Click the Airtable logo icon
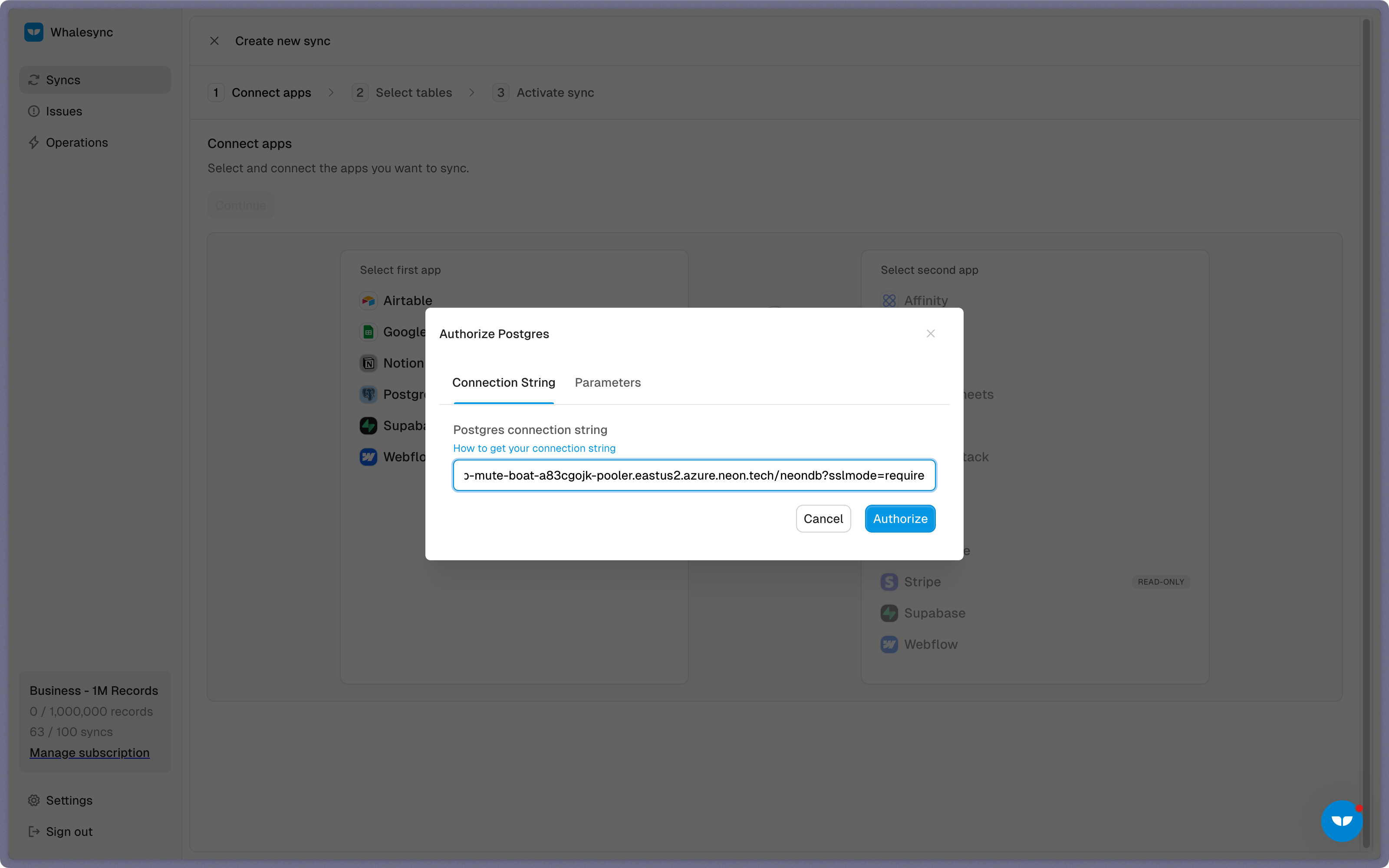1389x868 pixels. click(369, 301)
